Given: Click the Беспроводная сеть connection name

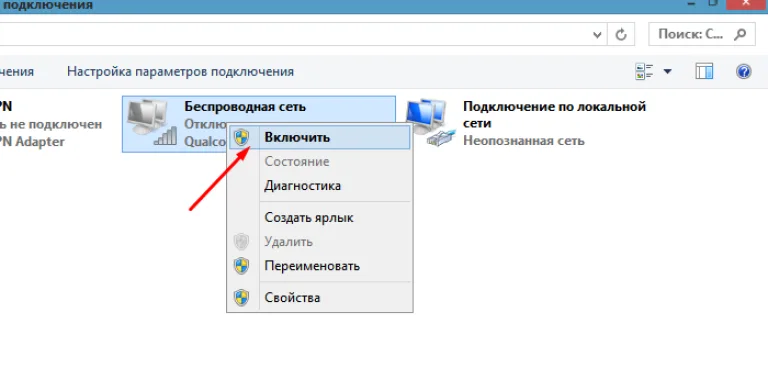Looking at the screenshot, I should 245,107.
